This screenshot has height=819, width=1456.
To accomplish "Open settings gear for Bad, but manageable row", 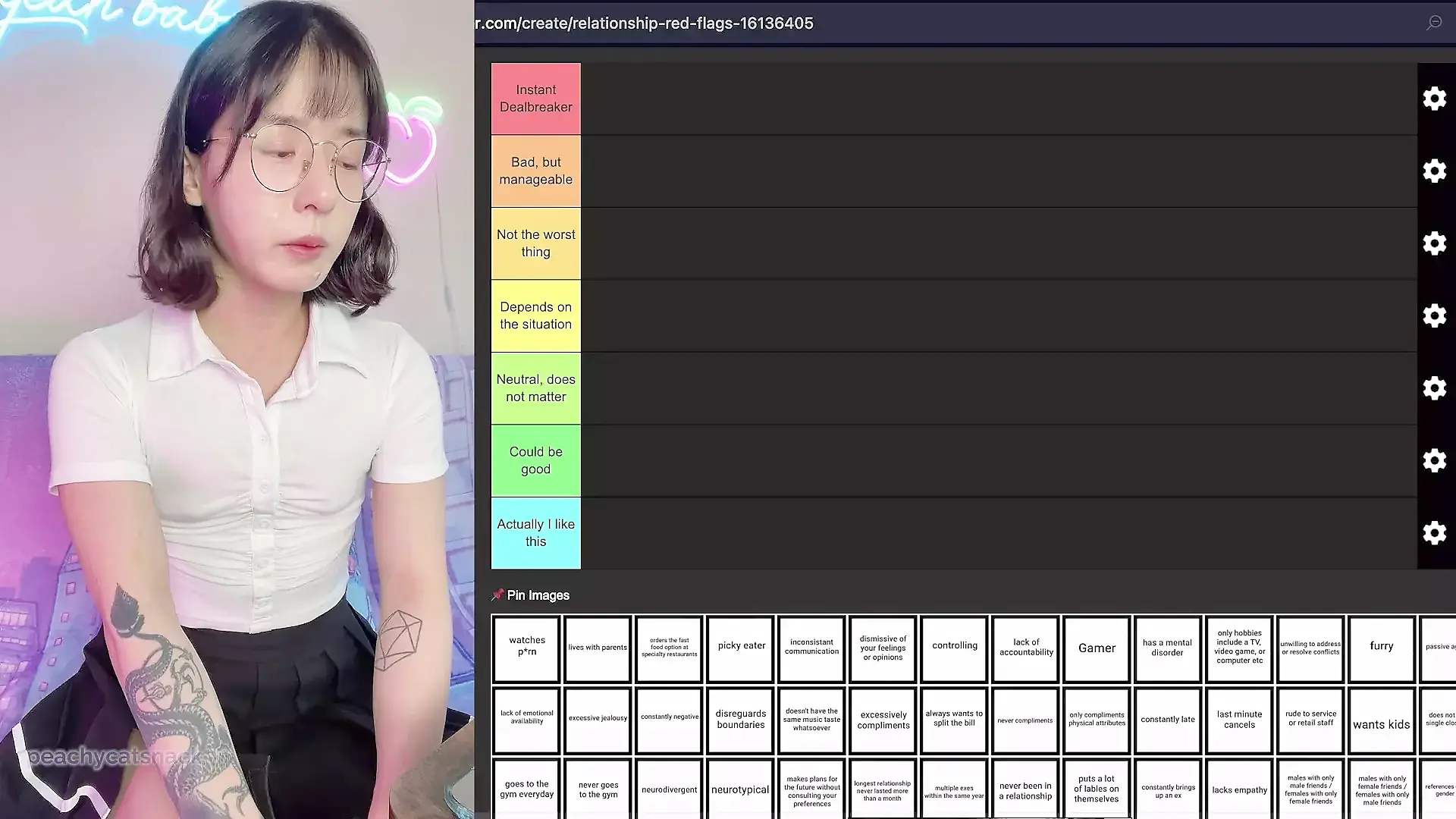I will (x=1434, y=171).
